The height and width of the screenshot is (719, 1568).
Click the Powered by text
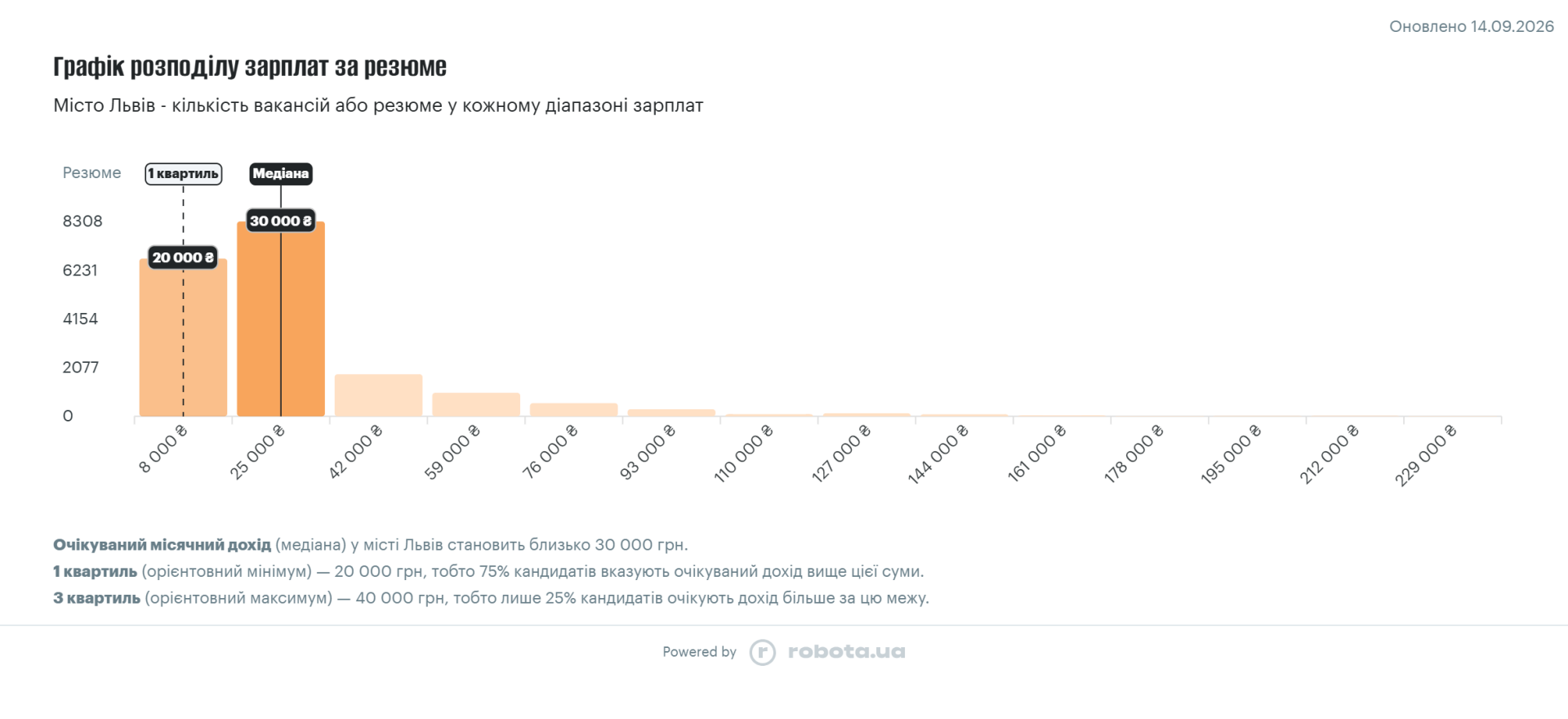[699, 652]
